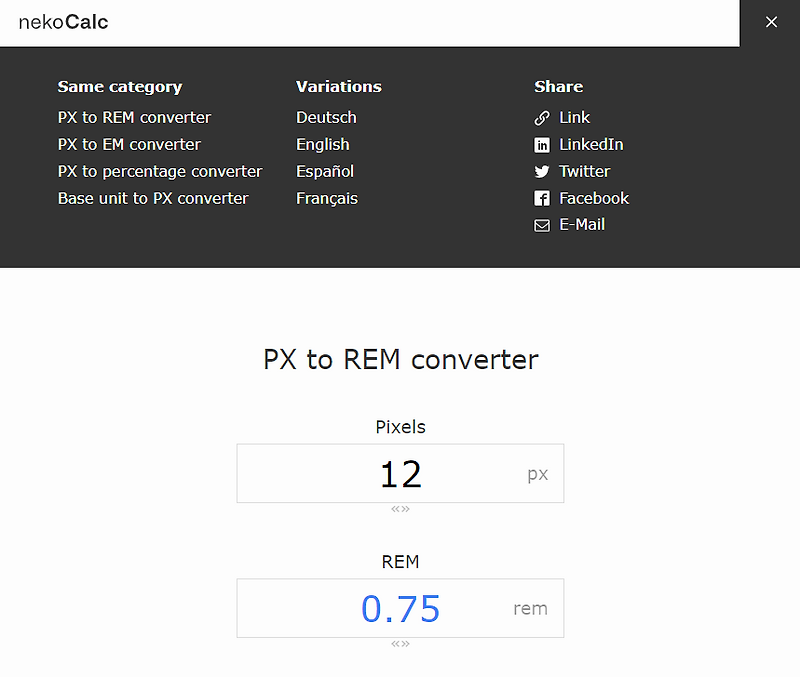Screen dimensions: 800x677
Task: Open Base unit to PX converter
Action: (x=153, y=198)
